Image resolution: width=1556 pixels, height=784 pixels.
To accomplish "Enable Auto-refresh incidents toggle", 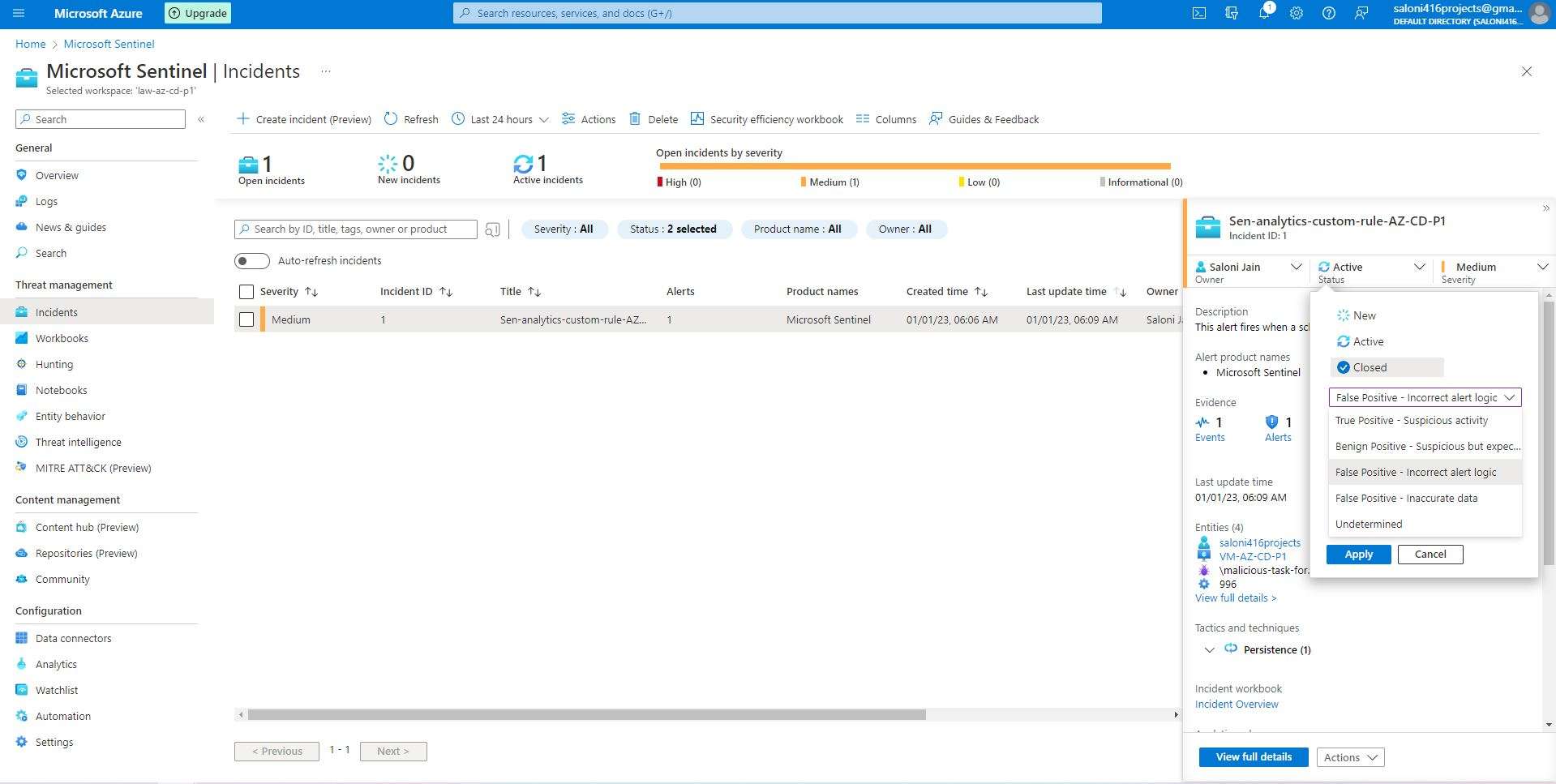I will [x=251, y=260].
